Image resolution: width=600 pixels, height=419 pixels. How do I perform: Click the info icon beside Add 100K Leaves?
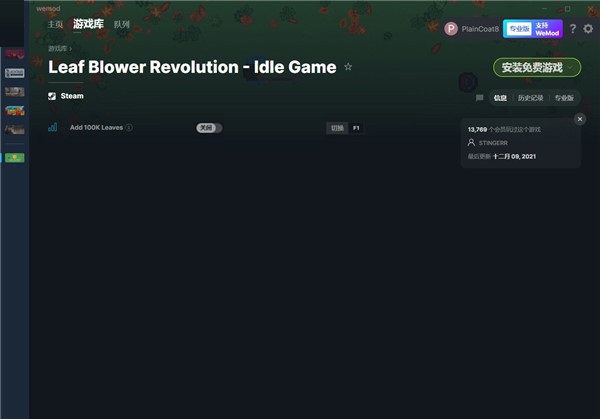point(129,127)
